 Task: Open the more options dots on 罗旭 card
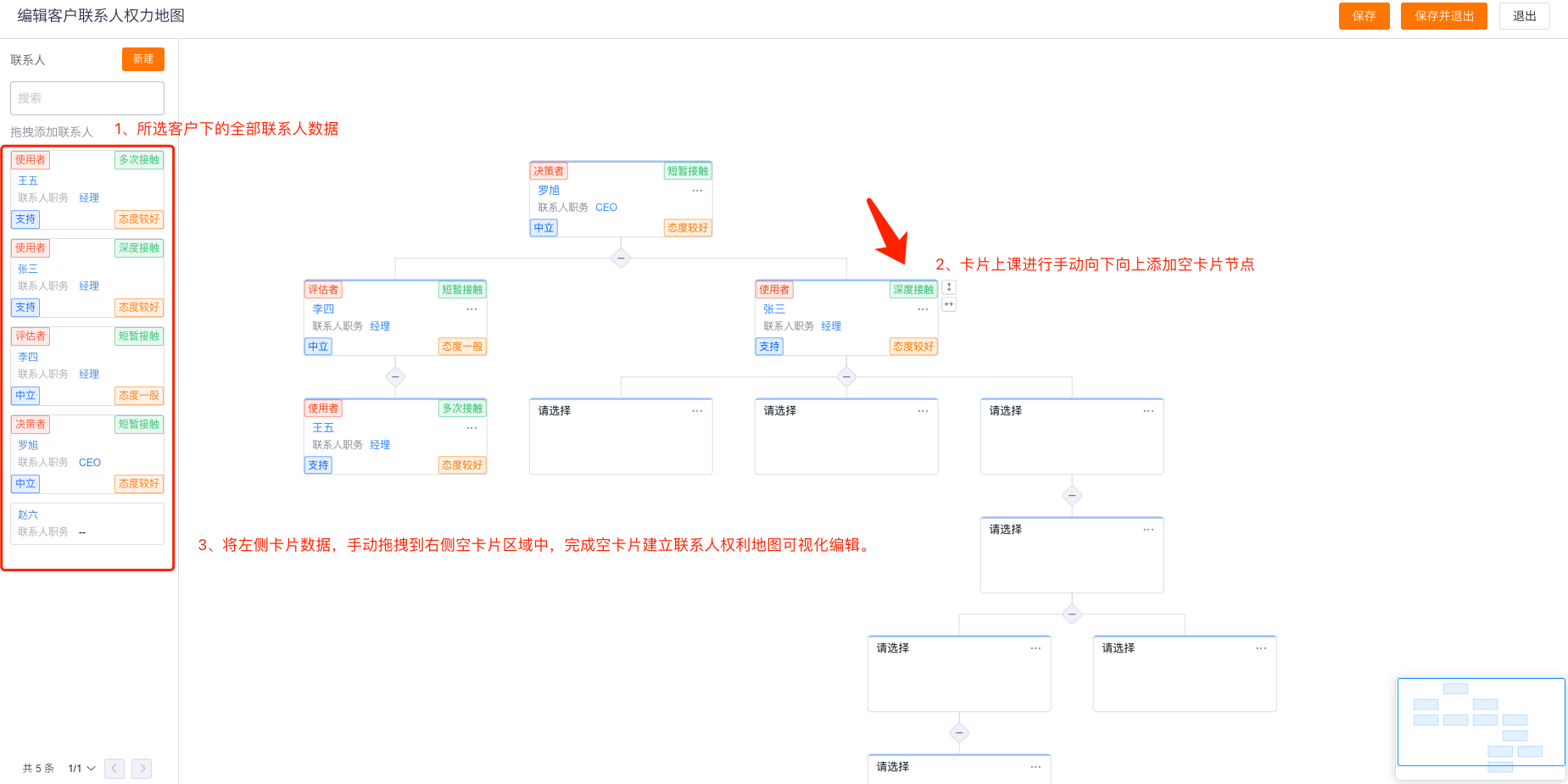tap(697, 191)
